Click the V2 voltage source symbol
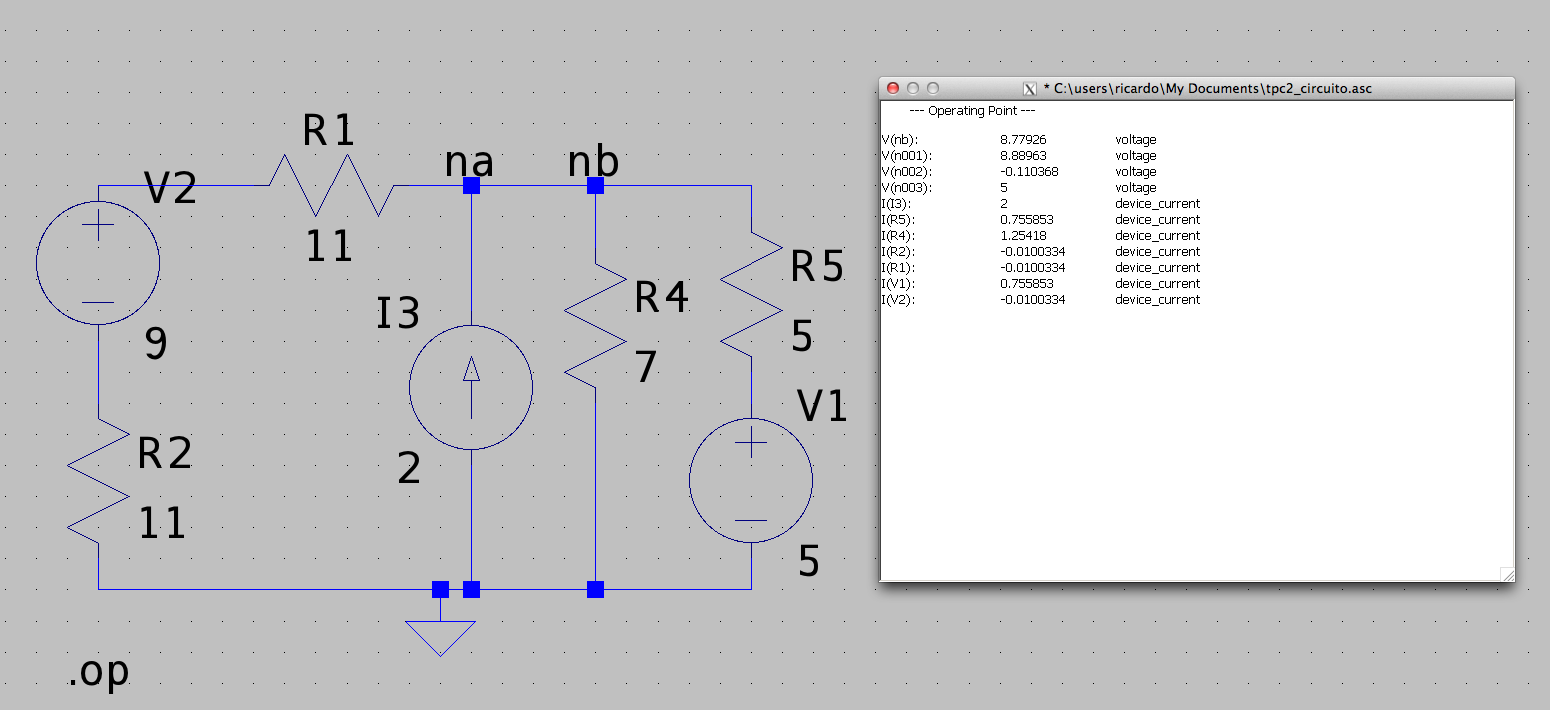The image size is (1550, 710). [98, 263]
